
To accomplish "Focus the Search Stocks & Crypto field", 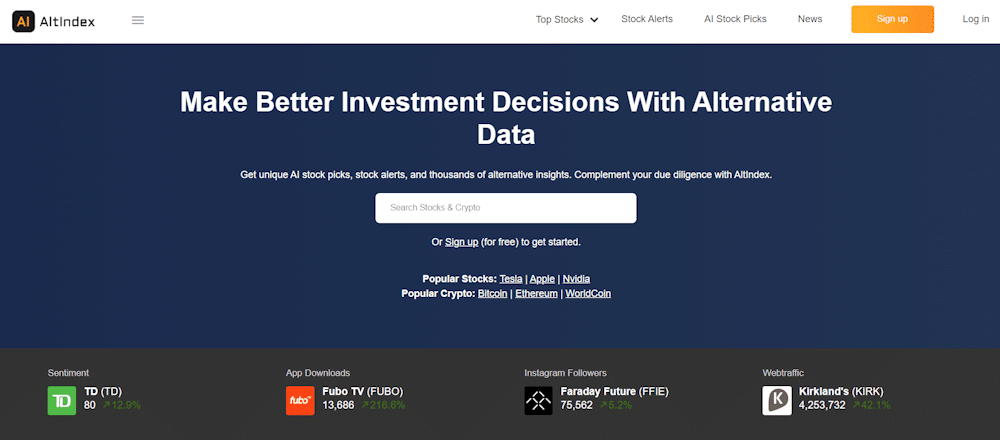I will point(506,208).
